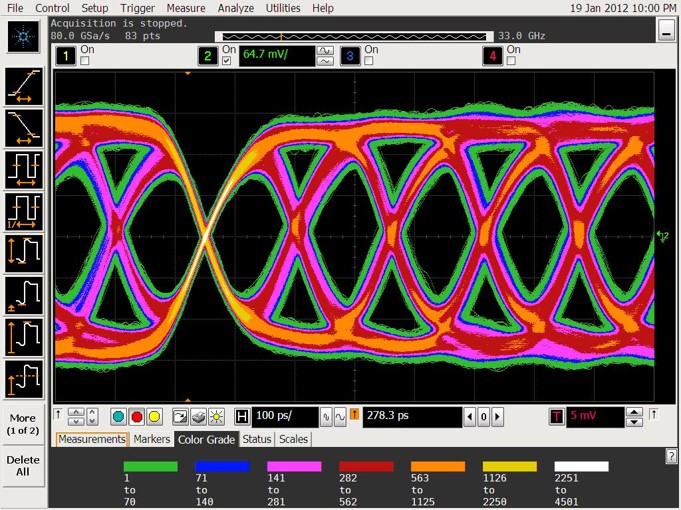The height and width of the screenshot is (510, 681).
Task: Click the red 282 to 562 color swatch
Action: (x=366, y=467)
